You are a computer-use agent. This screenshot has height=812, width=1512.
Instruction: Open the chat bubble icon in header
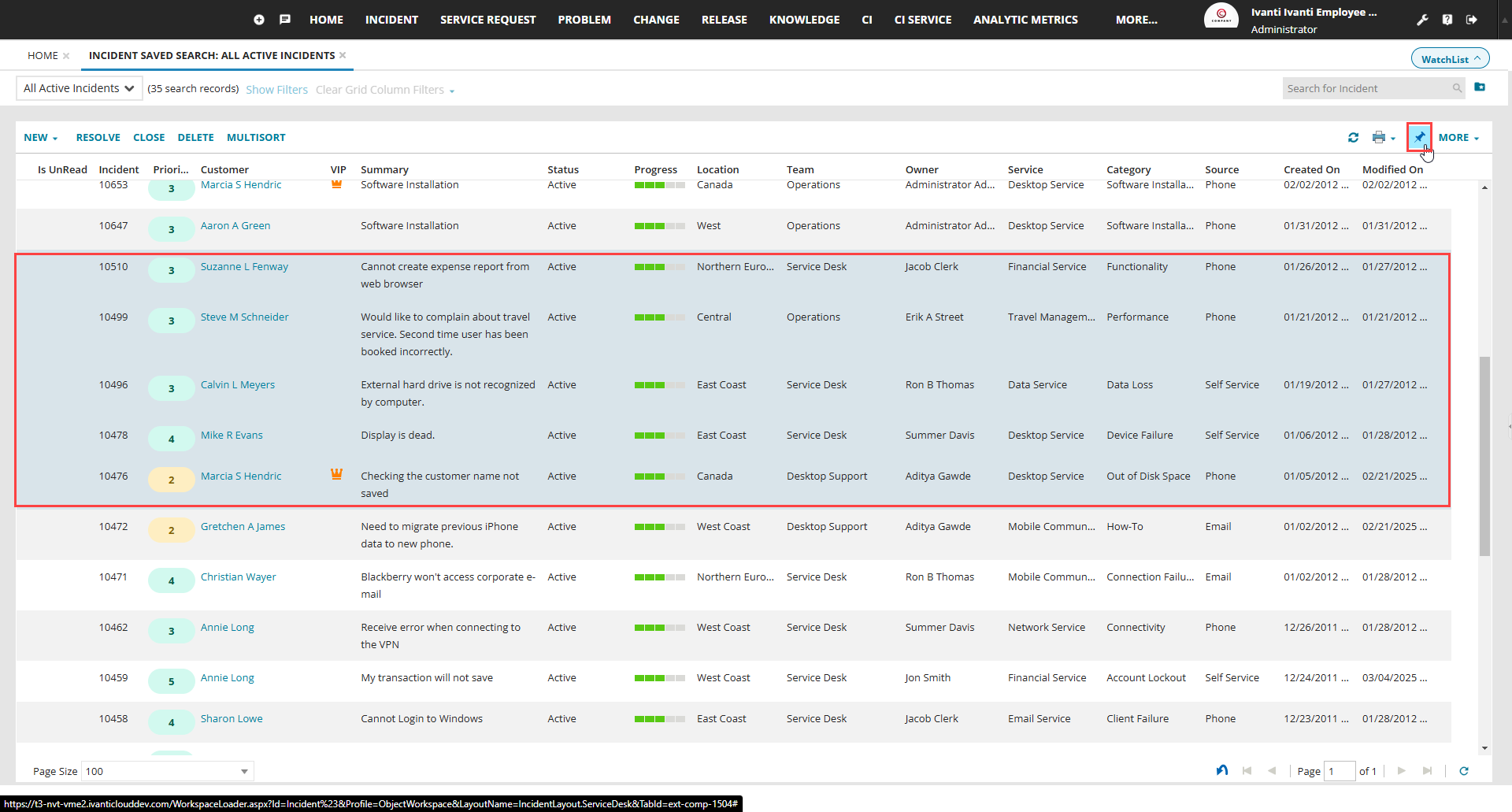pos(285,20)
